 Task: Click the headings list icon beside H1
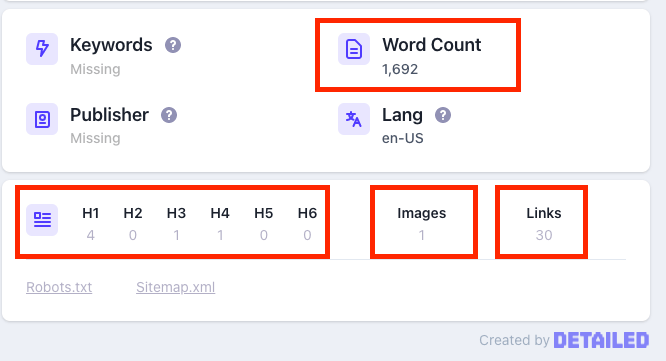42,220
